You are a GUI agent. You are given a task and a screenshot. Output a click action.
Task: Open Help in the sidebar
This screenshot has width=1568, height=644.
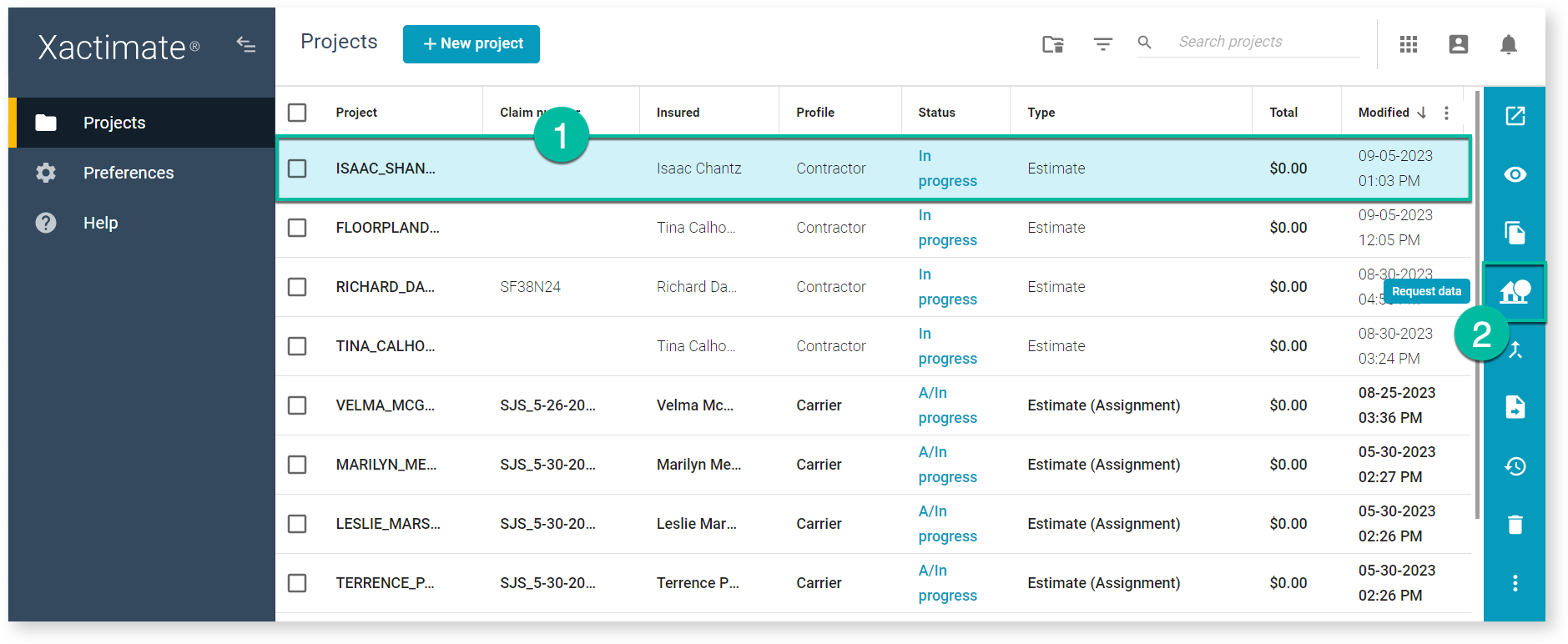tap(100, 223)
